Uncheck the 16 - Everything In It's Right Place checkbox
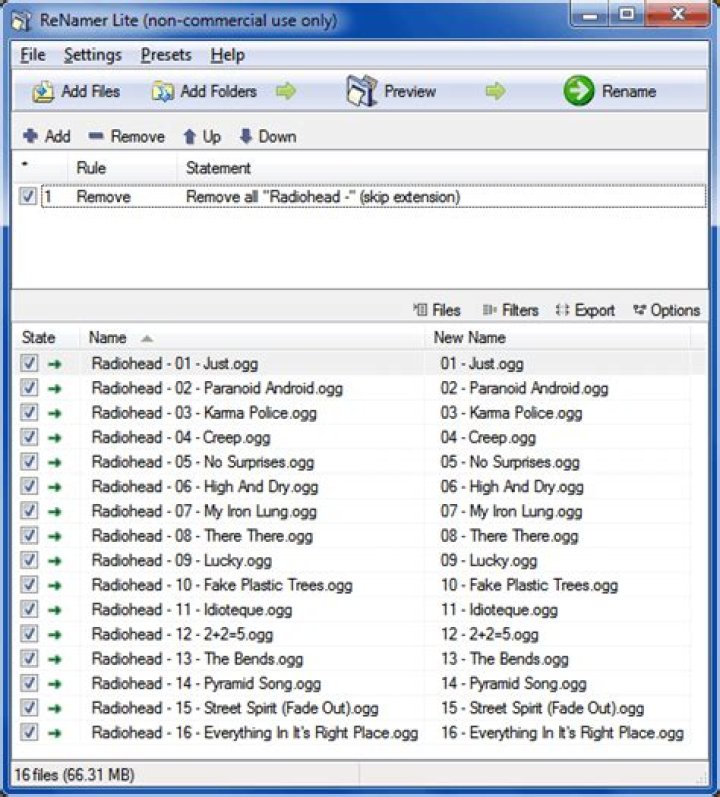The width and height of the screenshot is (720, 797). [29, 732]
